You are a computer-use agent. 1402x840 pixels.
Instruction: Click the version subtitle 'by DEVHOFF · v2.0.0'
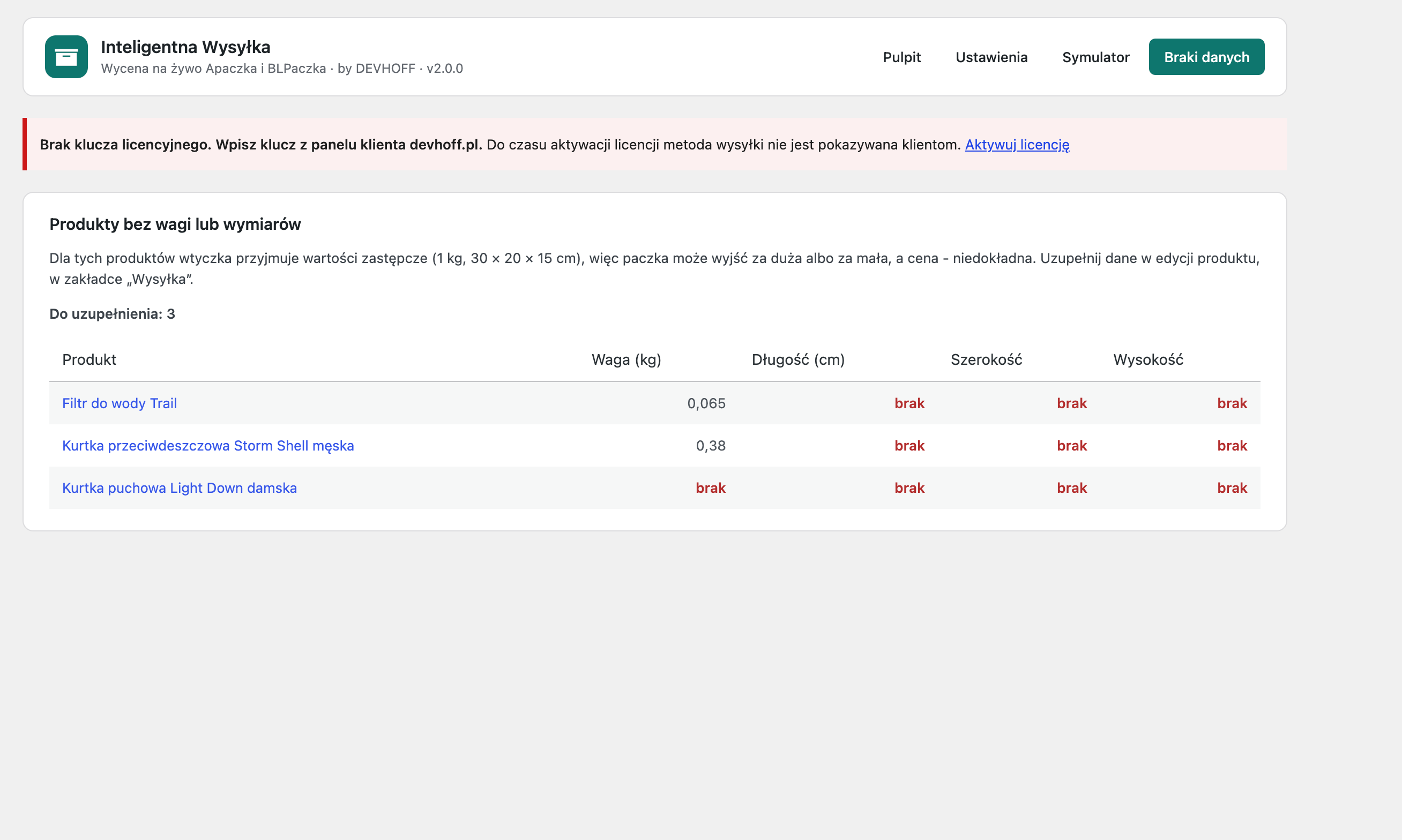tap(400, 69)
